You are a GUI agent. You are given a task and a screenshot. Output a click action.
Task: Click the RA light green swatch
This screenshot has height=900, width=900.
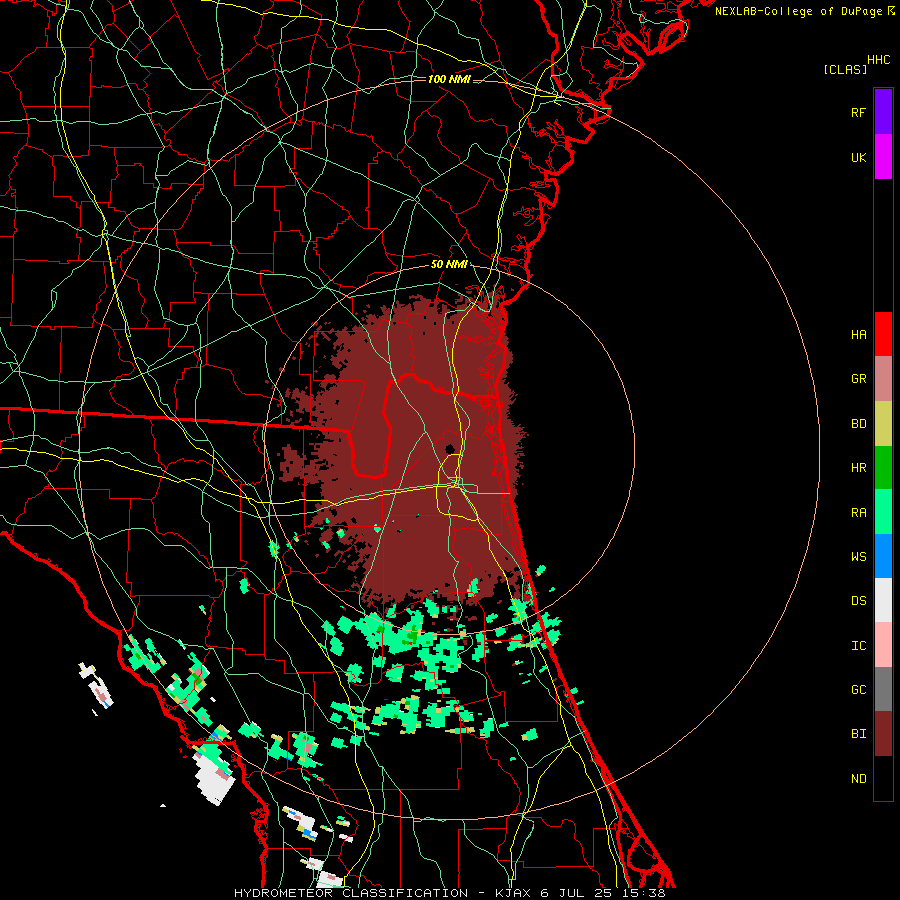[883, 512]
